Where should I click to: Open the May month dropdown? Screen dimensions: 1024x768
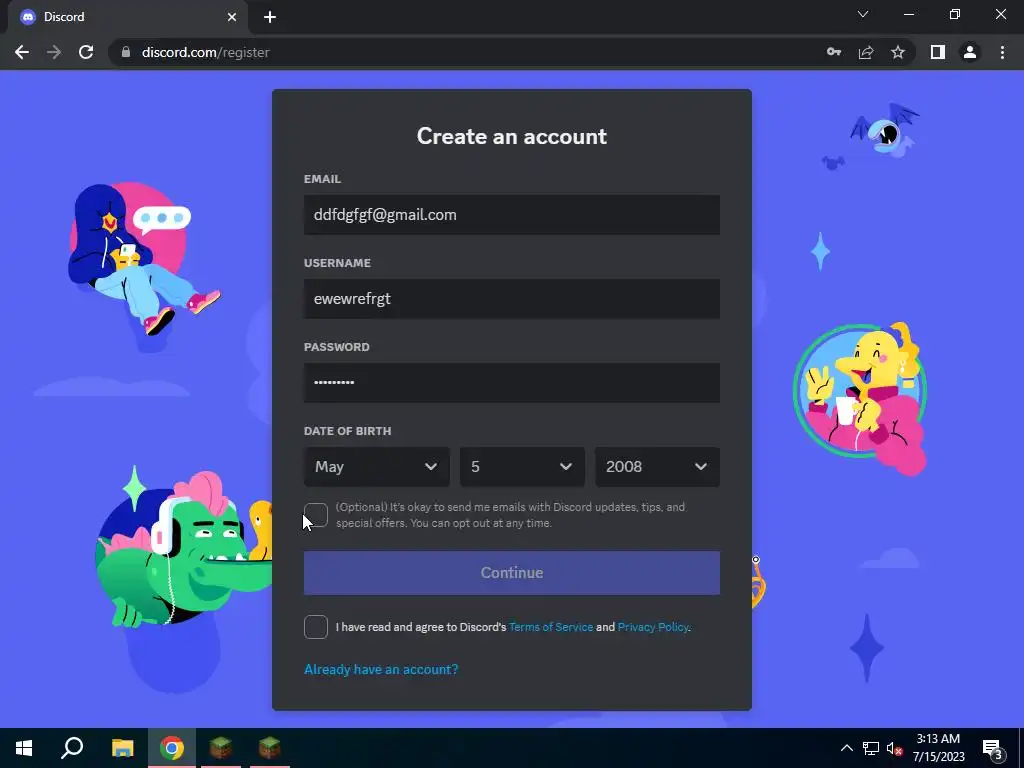pyautogui.click(x=376, y=466)
